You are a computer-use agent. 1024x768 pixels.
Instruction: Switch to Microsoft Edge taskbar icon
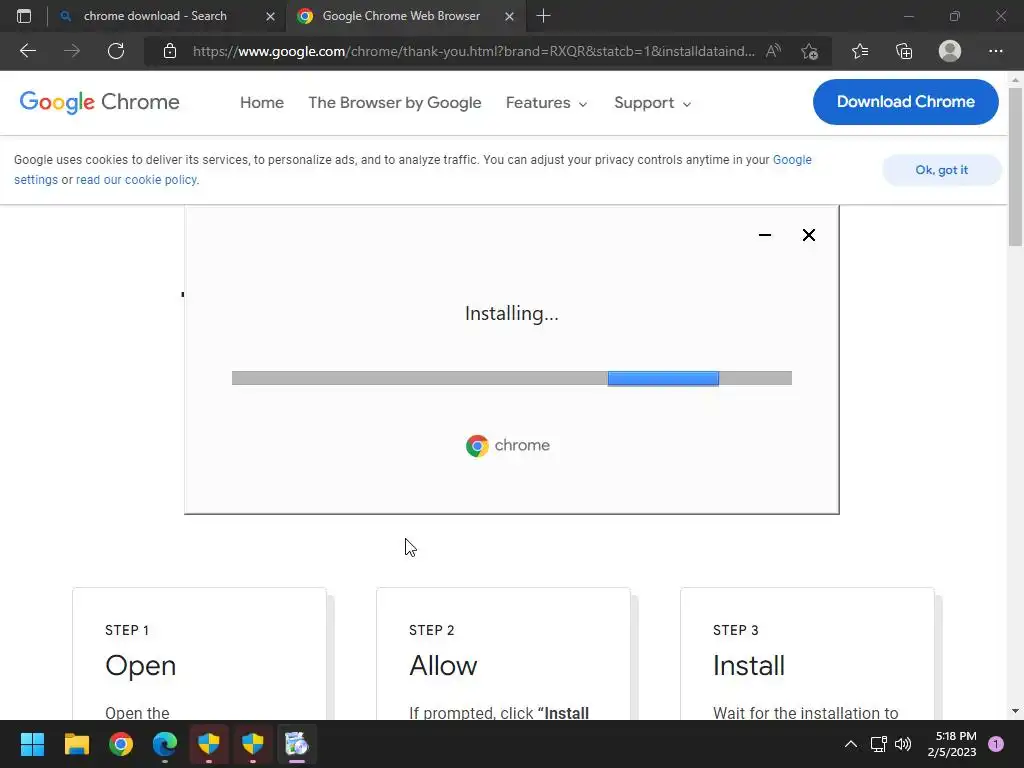coord(165,744)
